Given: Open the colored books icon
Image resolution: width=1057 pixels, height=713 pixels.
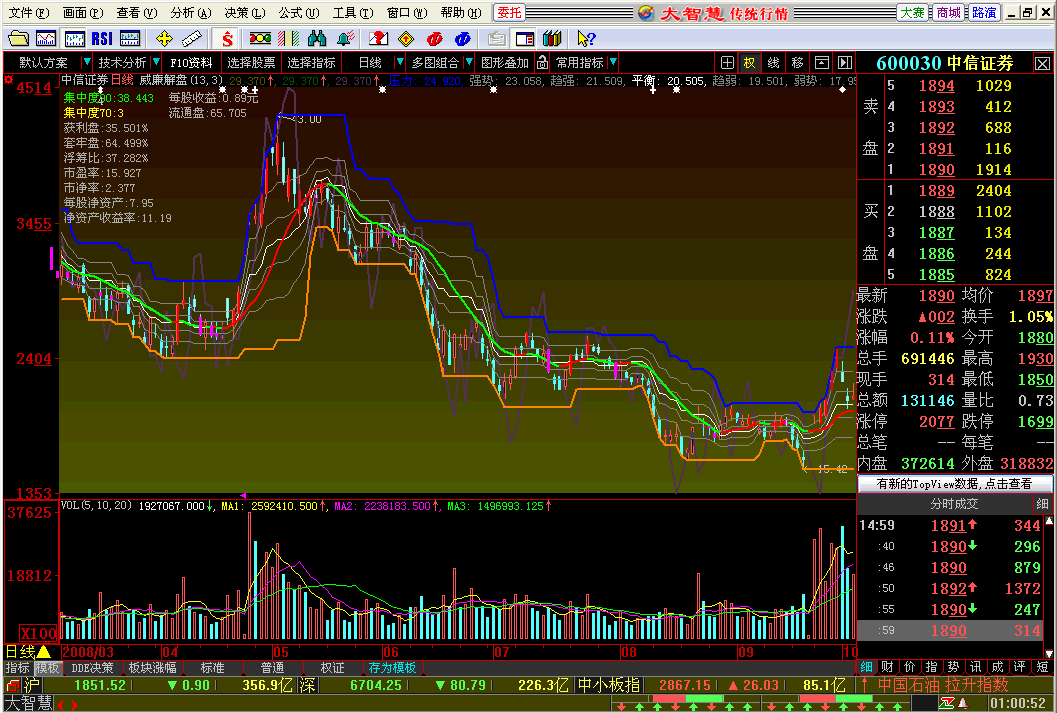Looking at the screenshot, I should click(x=552, y=38).
